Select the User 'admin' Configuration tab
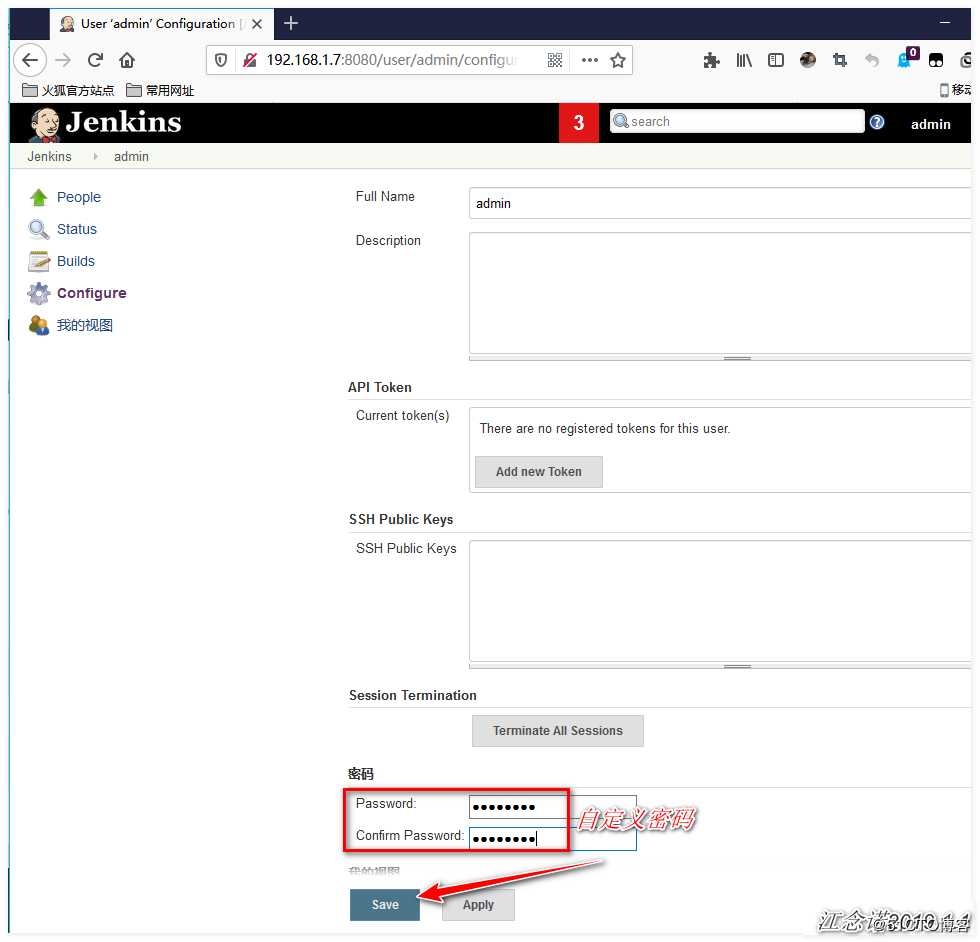Image resolution: width=980 pixels, height=942 pixels. [x=161, y=24]
